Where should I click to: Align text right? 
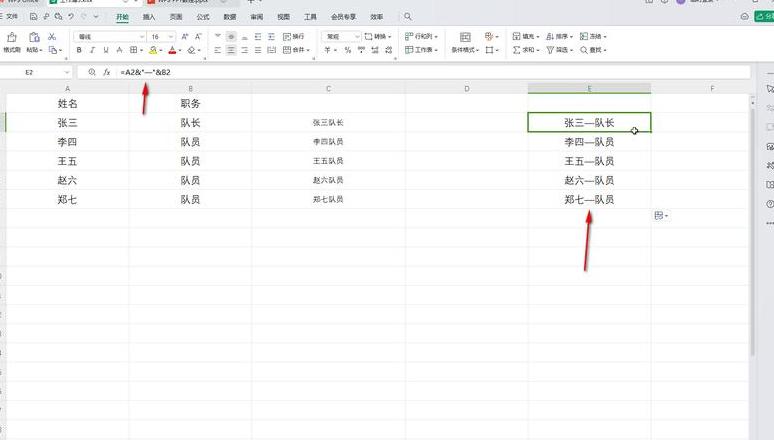(x=244, y=50)
